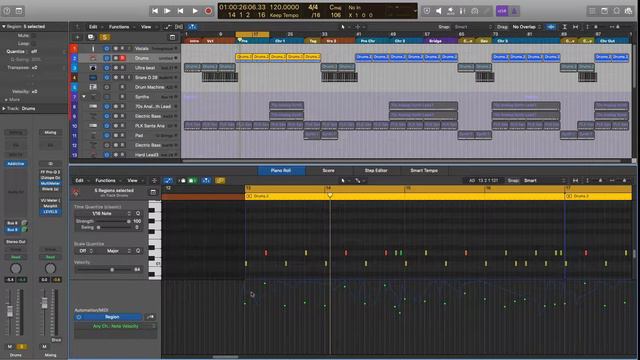The height and width of the screenshot is (360, 640).
Task: Toggle Flex button in tracks menu bar
Action: pos(179,27)
